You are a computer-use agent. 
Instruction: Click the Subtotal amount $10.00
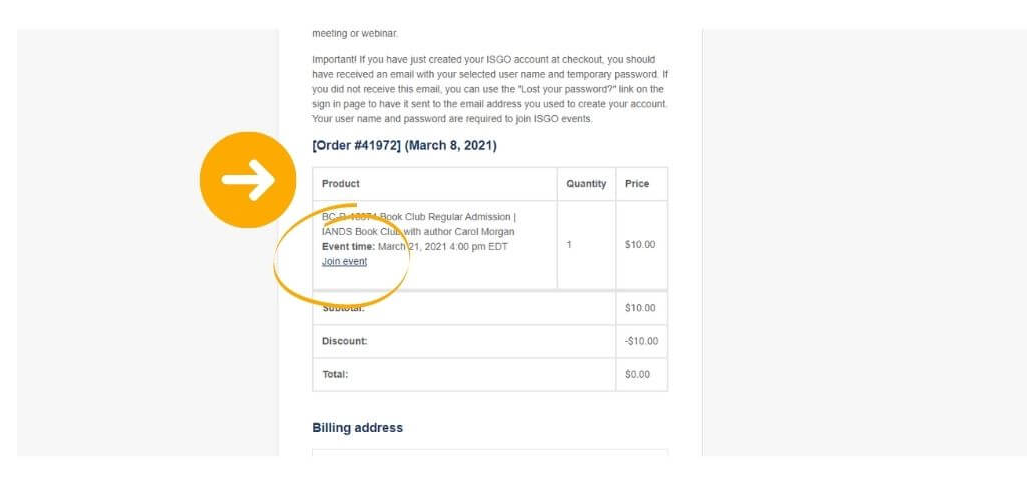(x=640, y=308)
